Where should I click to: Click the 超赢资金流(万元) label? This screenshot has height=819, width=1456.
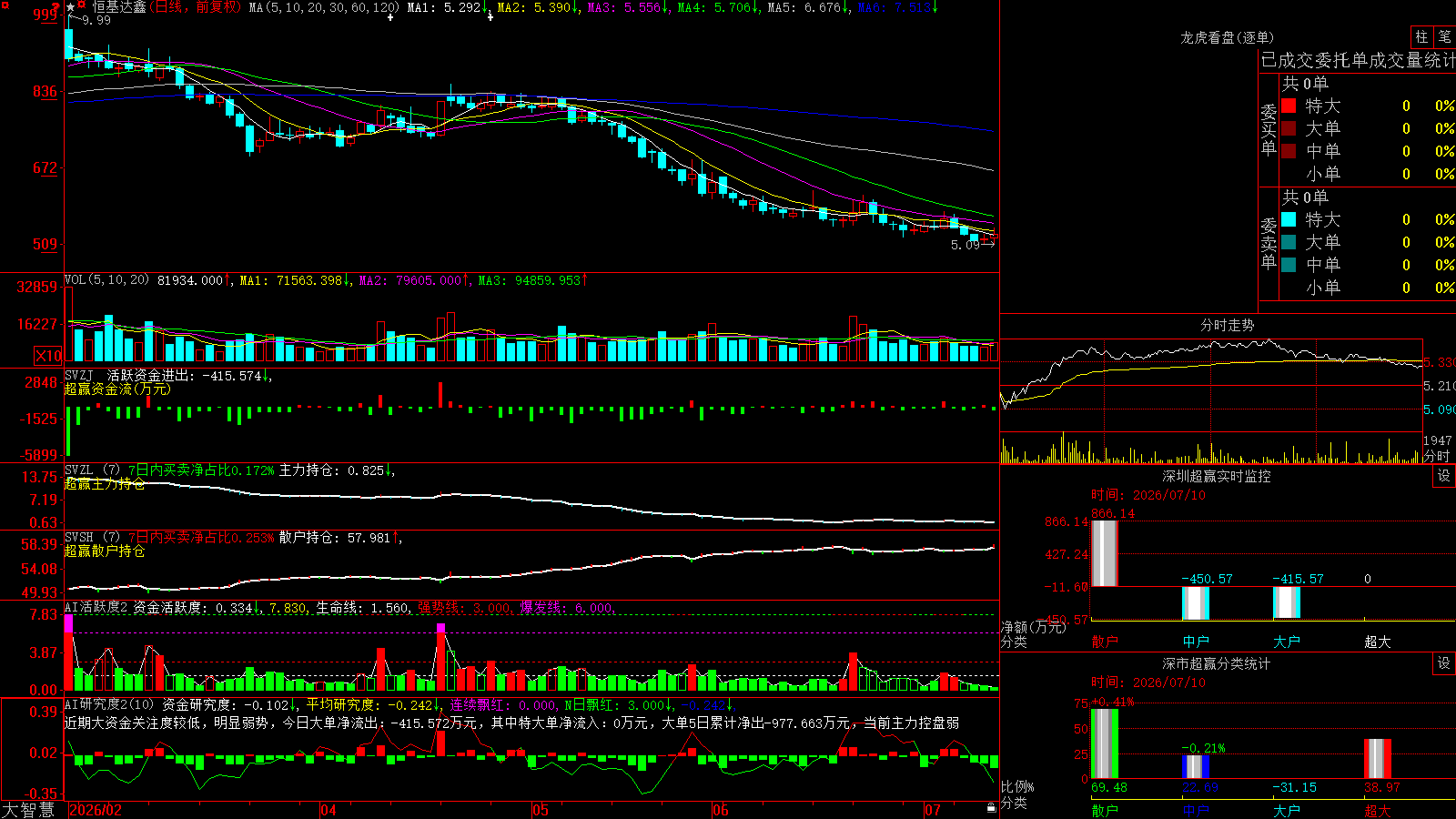point(117,389)
